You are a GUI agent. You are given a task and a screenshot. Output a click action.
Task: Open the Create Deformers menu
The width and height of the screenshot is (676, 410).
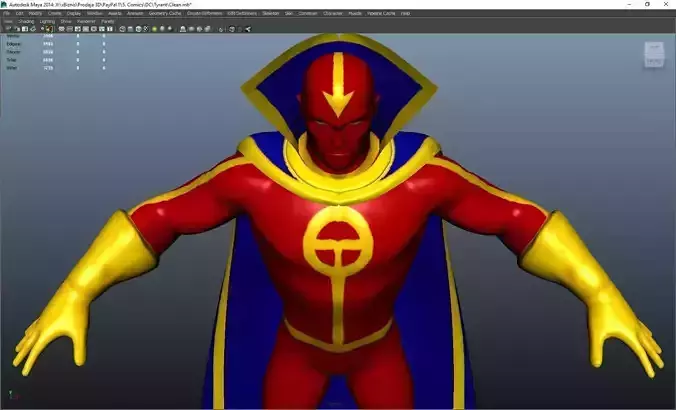(204, 13)
